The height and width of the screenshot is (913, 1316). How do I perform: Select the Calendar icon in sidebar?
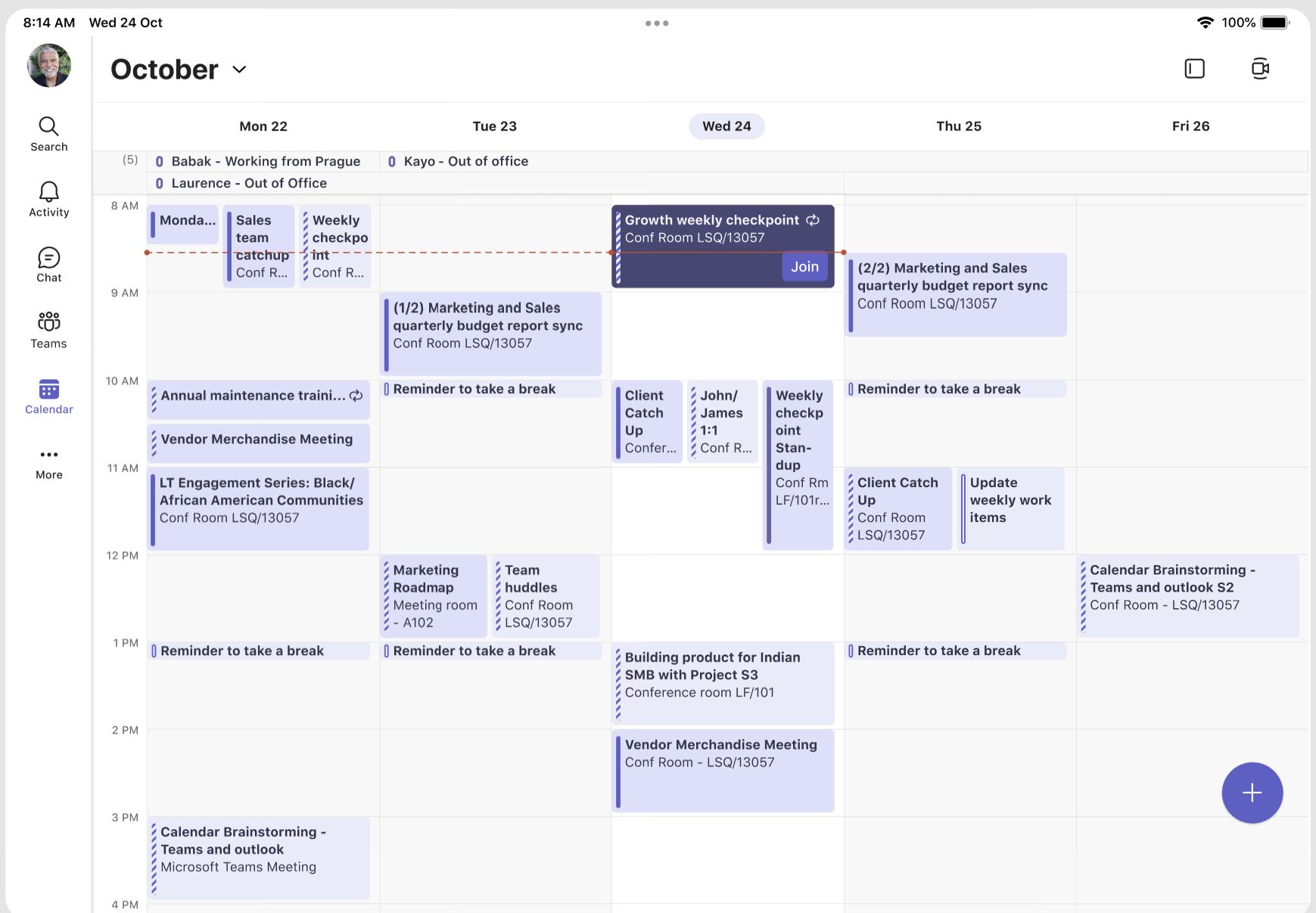48,396
